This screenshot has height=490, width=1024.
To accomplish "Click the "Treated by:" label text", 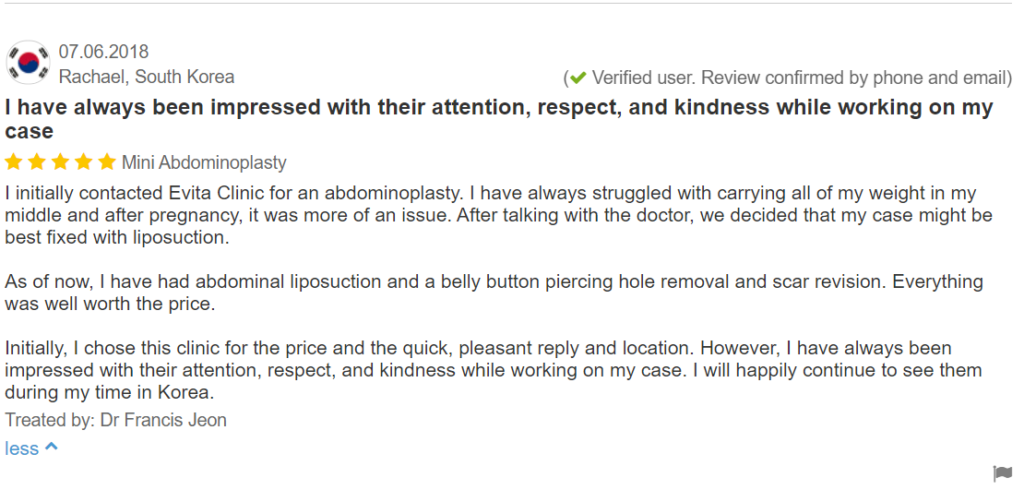I will [x=50, y=419].
